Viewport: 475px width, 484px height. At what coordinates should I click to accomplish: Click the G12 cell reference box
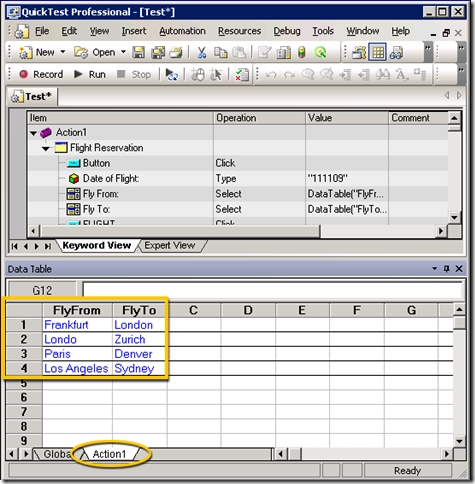click(x=42, y=290)
